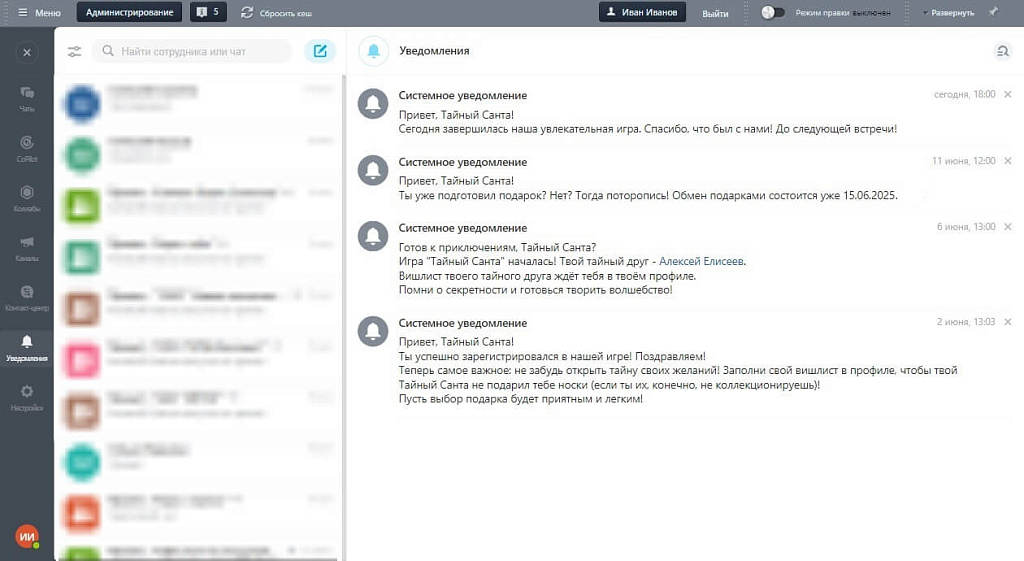Open Настройки gear in the sidebar

click(x=27, y=397)
